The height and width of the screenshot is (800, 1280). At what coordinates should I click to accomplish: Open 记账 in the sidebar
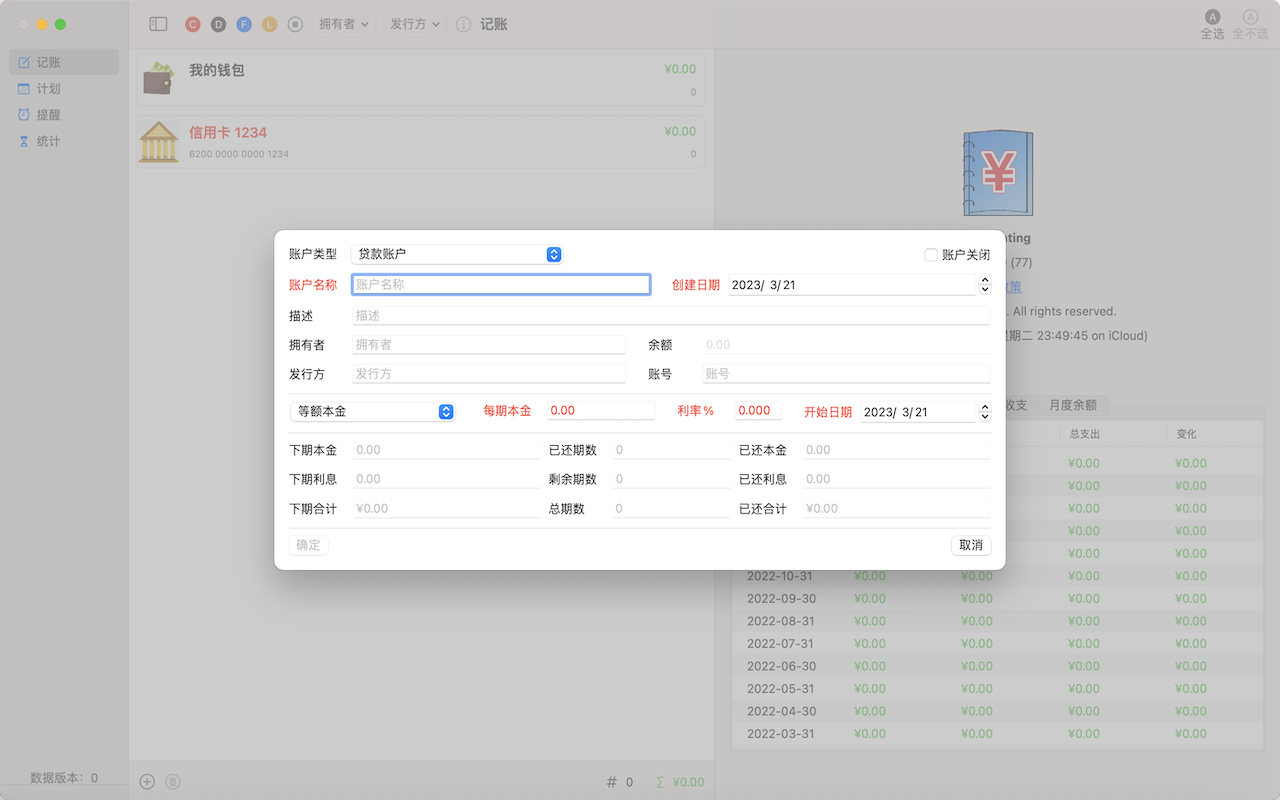point(64,62)
